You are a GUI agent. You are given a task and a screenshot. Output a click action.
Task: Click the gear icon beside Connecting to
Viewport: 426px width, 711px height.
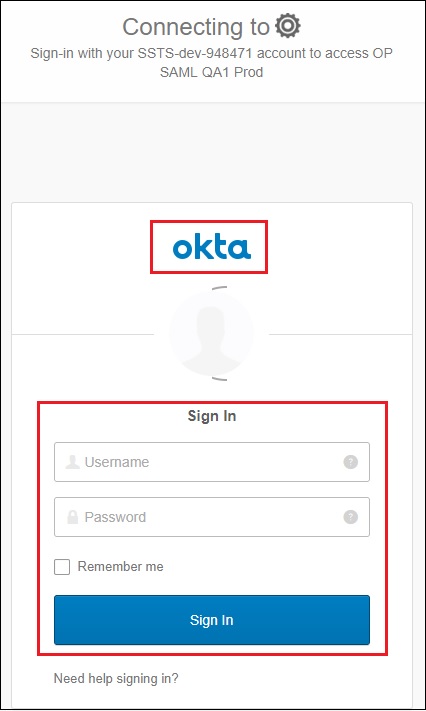click(289, 26)
